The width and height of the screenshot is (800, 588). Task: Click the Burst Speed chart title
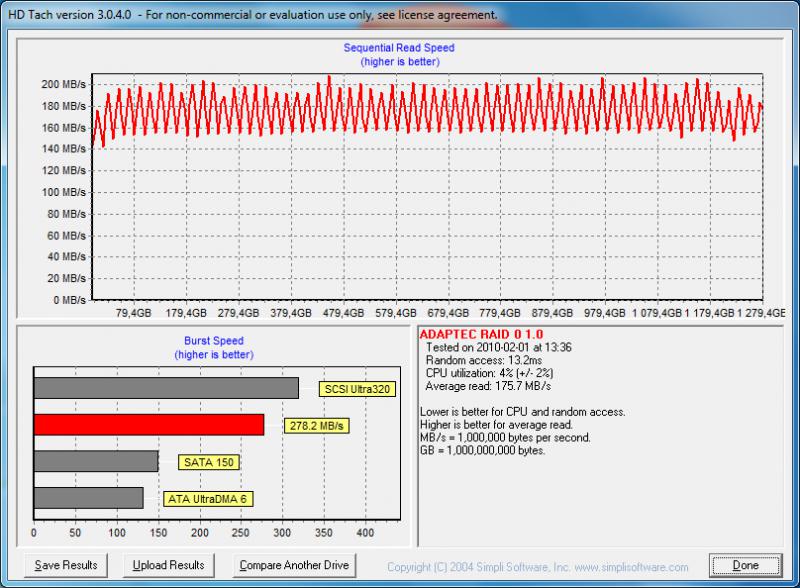pos(214,340)
